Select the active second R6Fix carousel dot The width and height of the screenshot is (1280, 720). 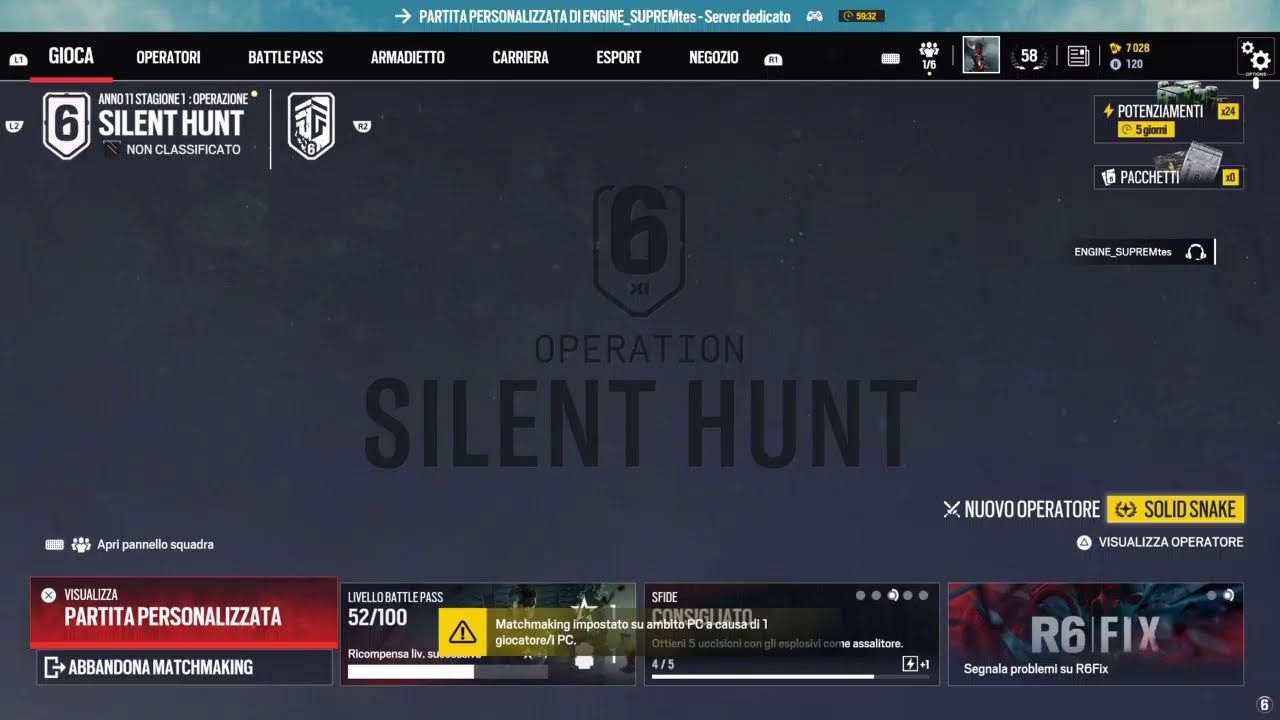click(1228, 595)
